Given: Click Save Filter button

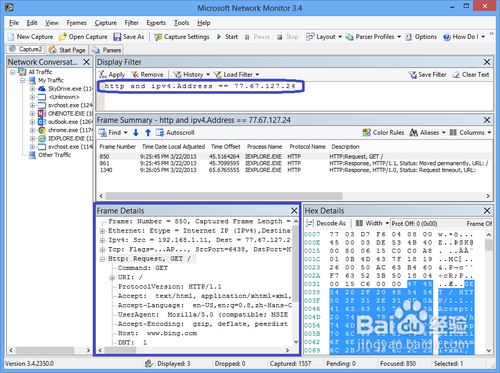Looking at the screenshot, I should 428,75.
